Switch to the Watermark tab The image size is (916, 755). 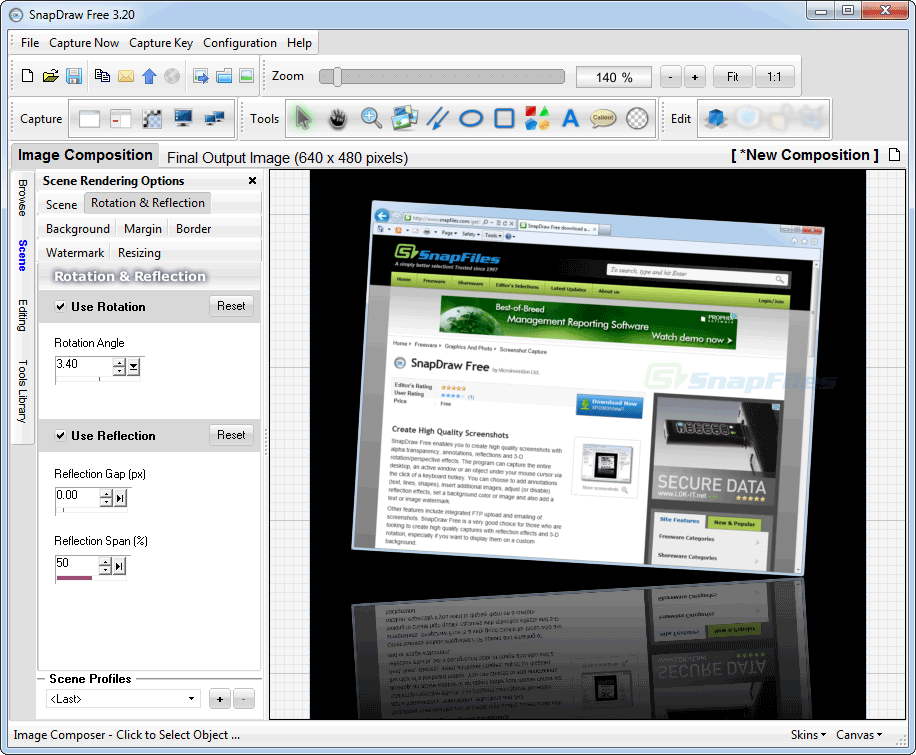point(75,253)
